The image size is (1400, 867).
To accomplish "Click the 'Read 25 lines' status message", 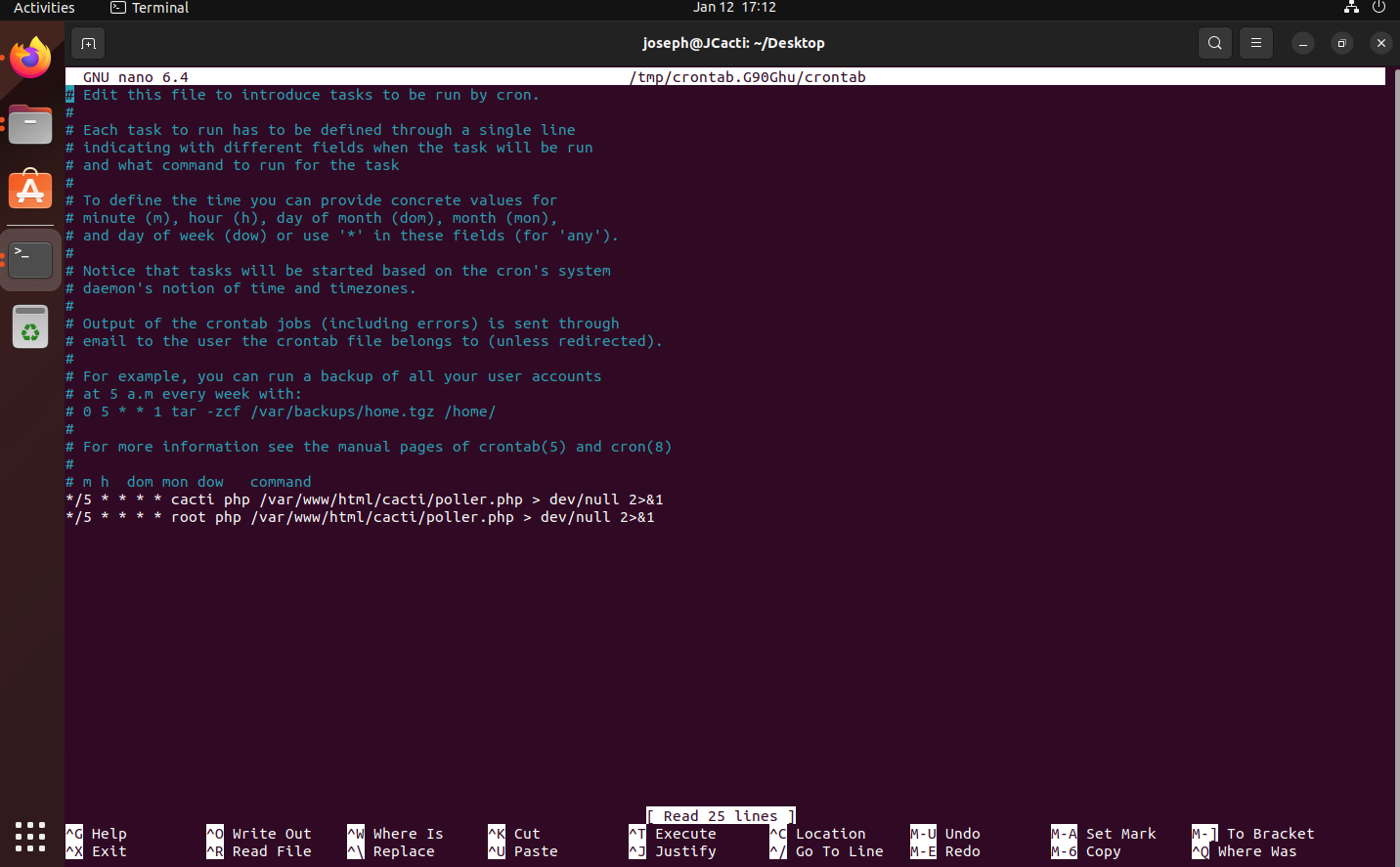I will [722, 816].
